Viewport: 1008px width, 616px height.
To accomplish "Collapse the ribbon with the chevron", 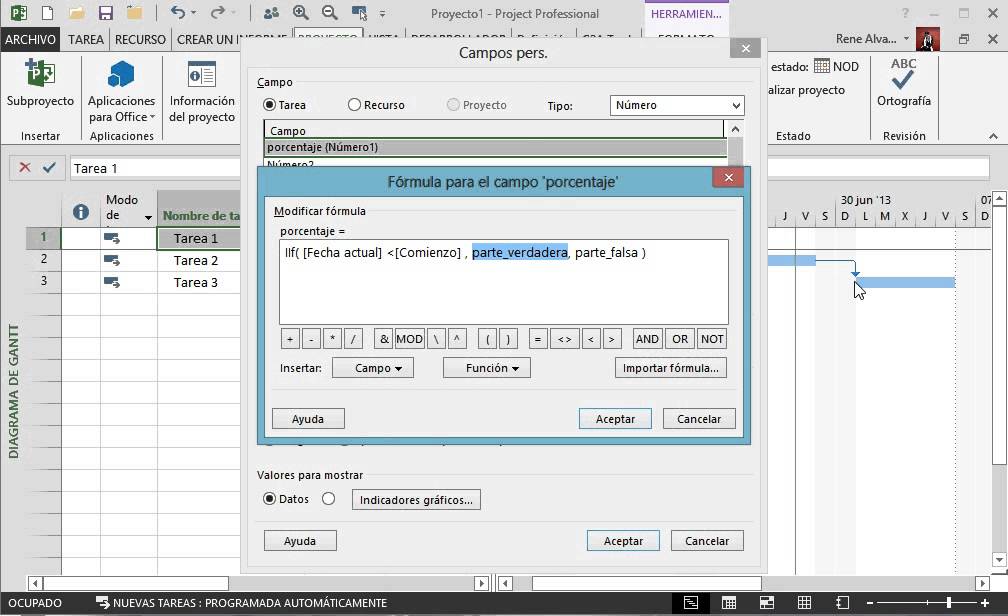I will (993, 136).
